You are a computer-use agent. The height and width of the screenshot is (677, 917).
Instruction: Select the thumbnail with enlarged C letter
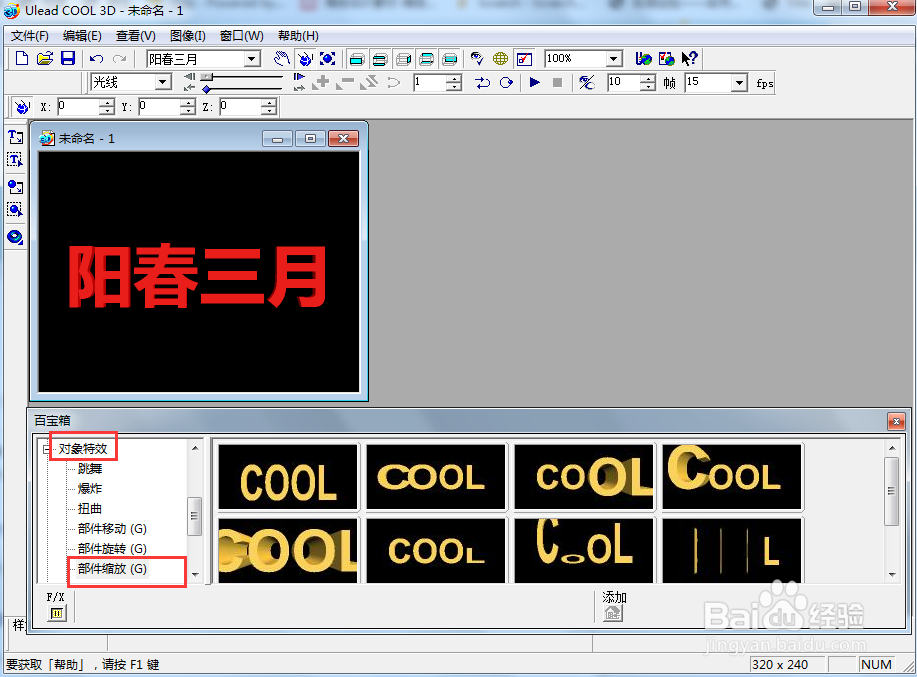pos(731,477)
